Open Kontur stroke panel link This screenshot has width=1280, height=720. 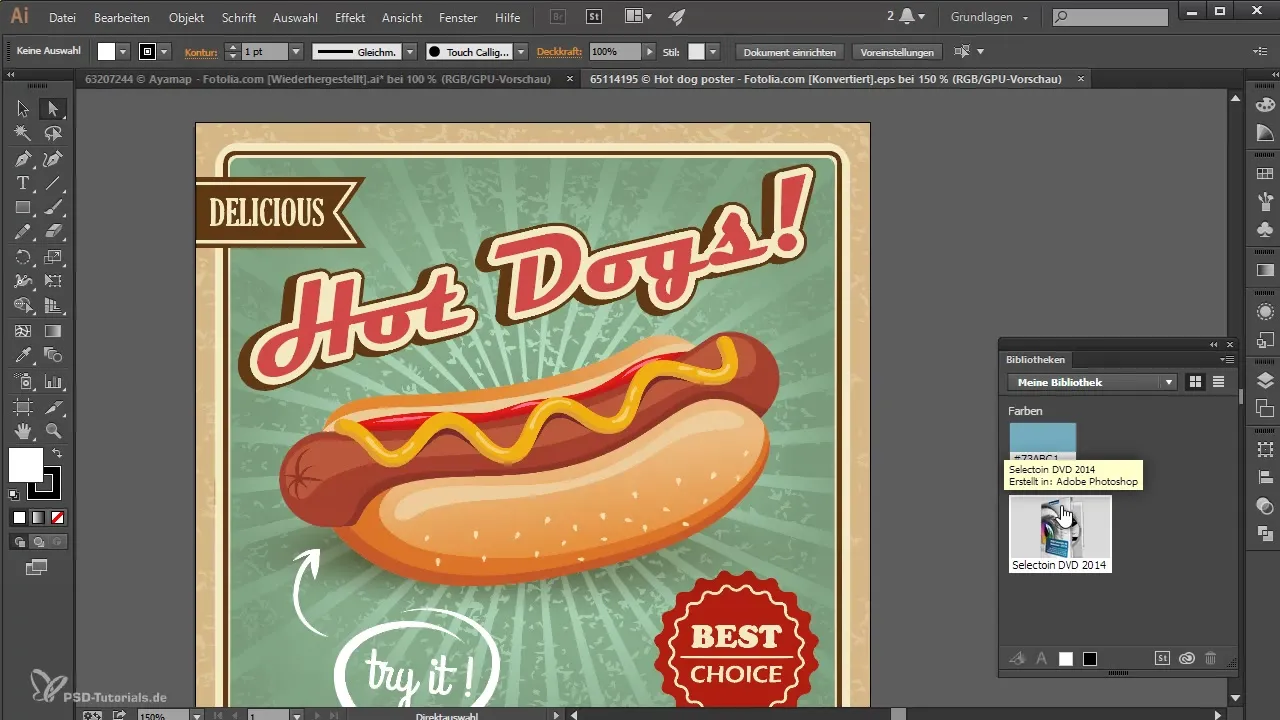tap(201, 51)
